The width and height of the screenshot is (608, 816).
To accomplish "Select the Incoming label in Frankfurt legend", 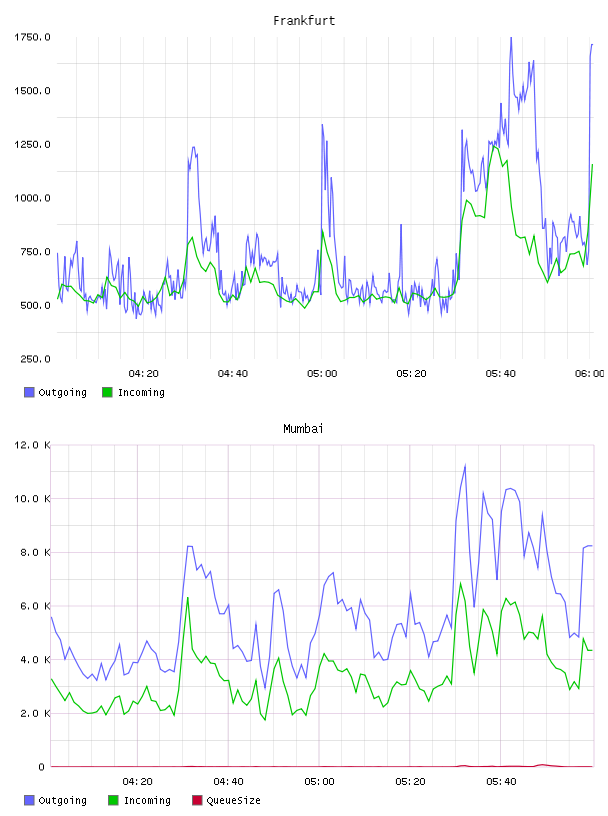I will point(141,393).
